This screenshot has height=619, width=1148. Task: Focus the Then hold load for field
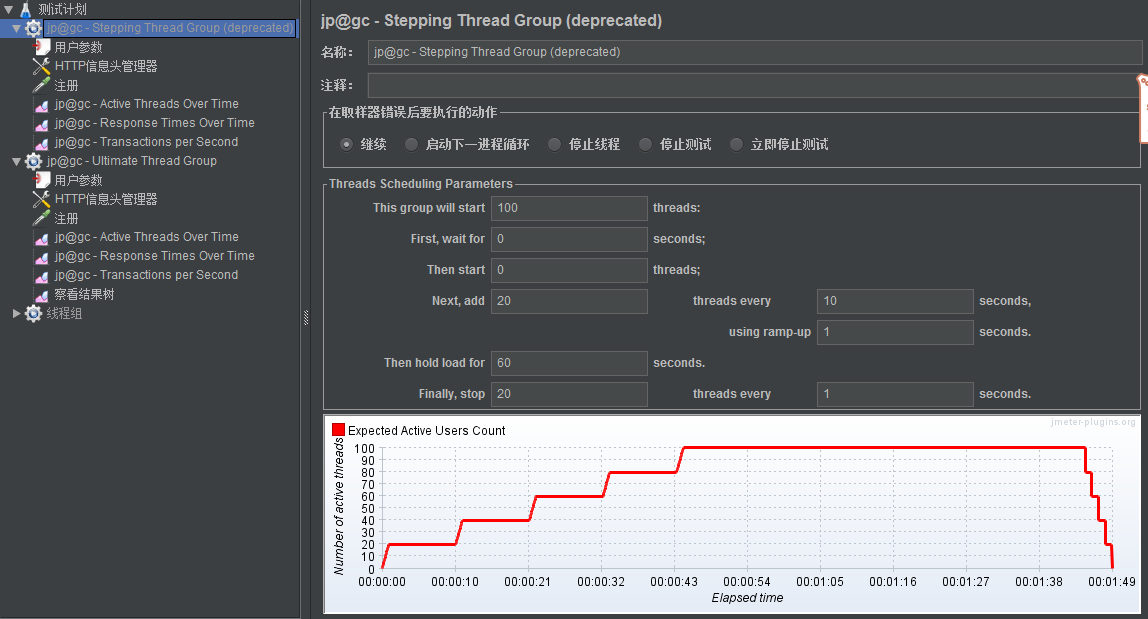(x=569, y=363)
